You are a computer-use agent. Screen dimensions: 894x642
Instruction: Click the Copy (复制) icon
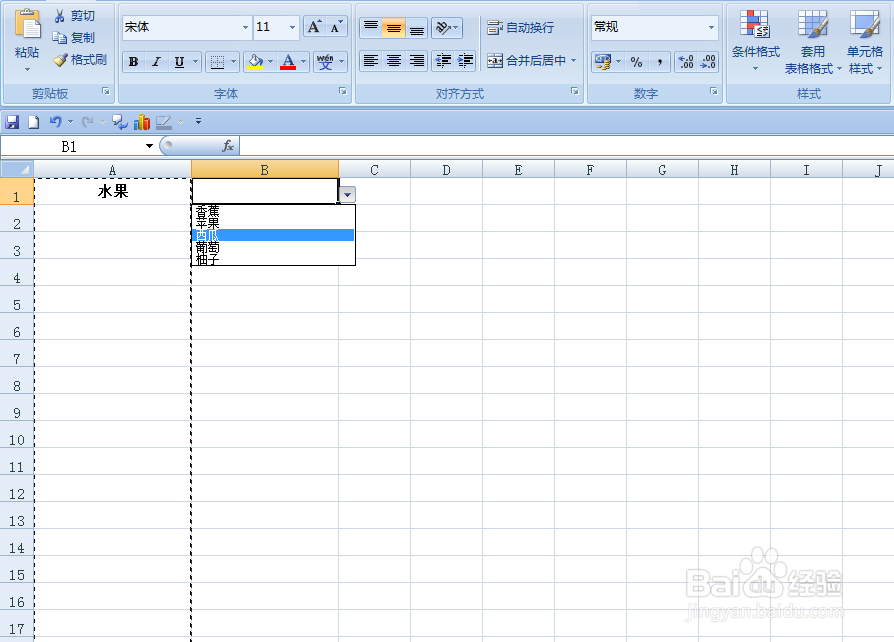pos(60,38)
